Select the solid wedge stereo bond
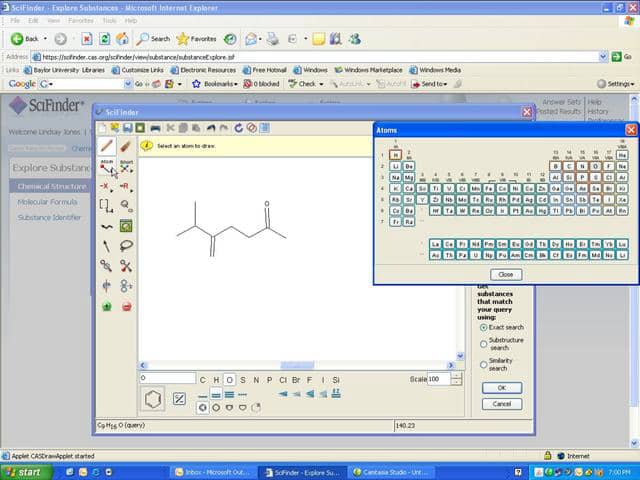Screen dimensions: 640x480 (282, 394)
